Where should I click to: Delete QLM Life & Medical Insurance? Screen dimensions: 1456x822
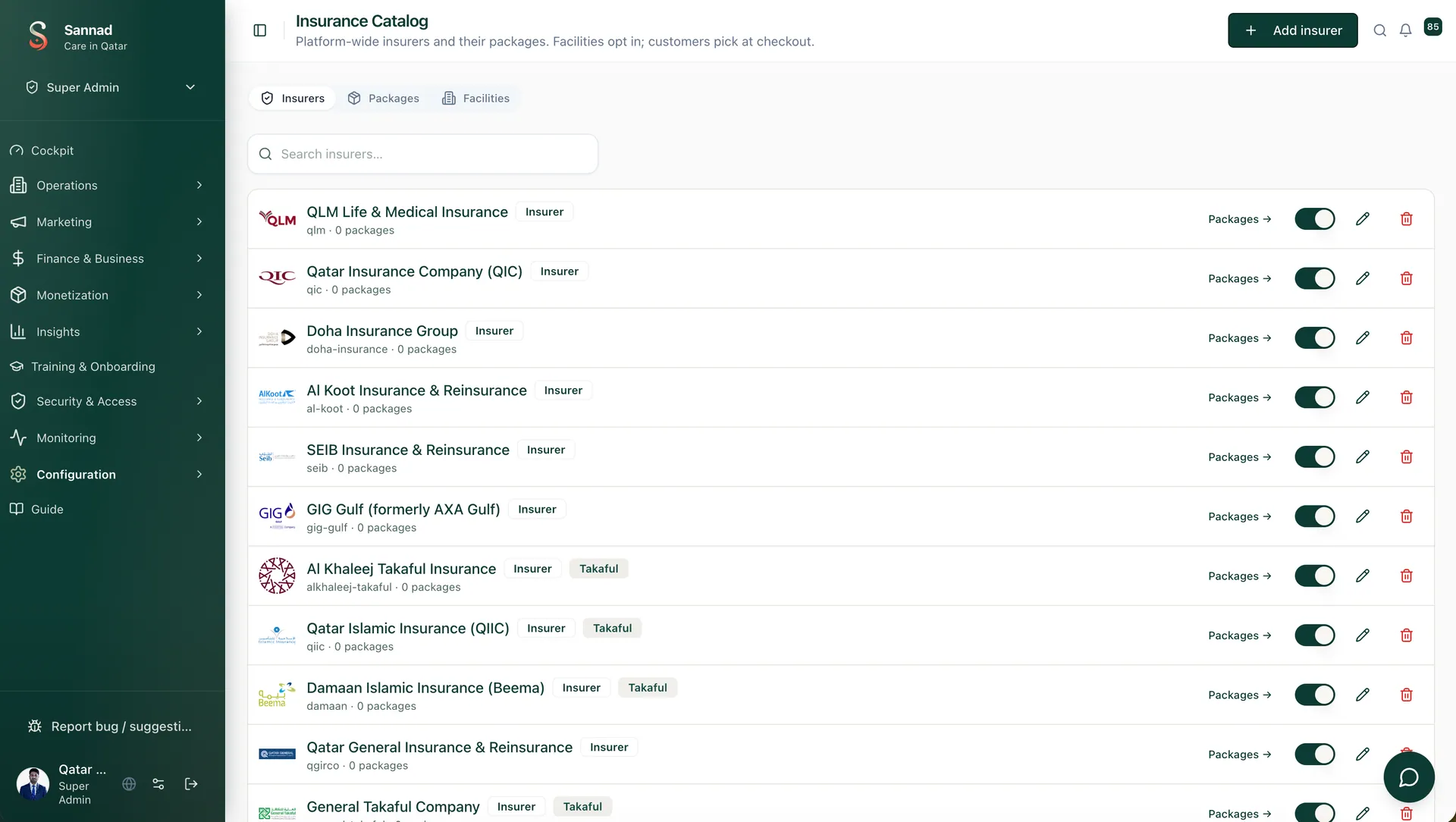1406,219
